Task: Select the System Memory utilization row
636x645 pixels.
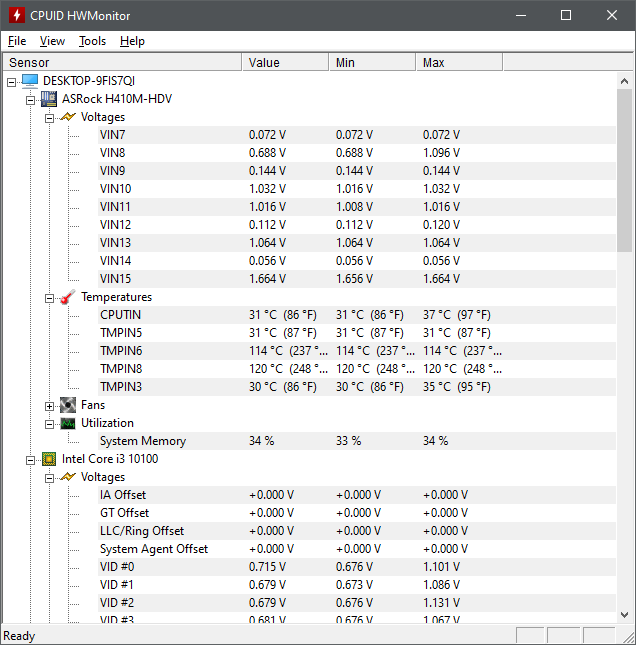Action: point(357,441)
